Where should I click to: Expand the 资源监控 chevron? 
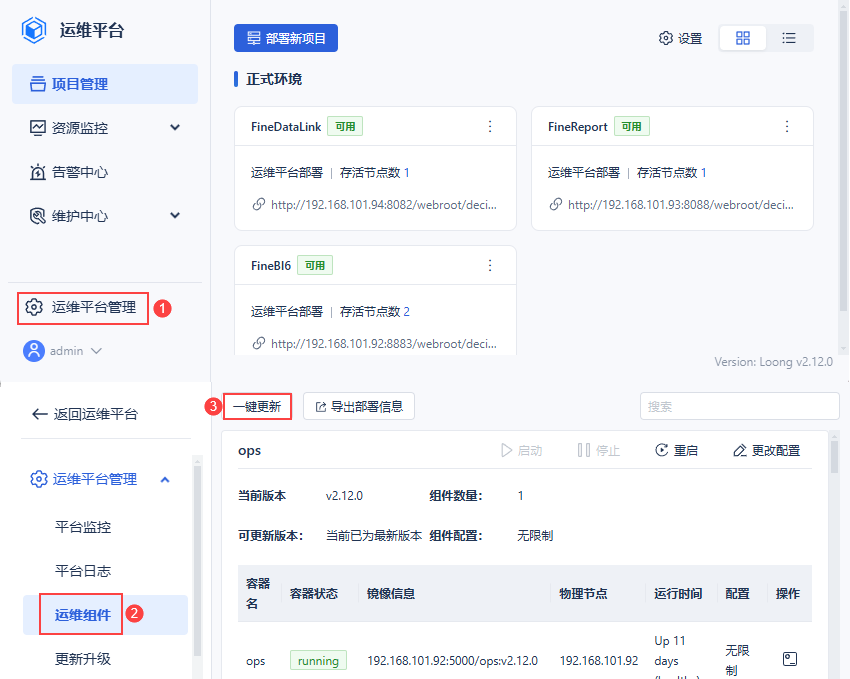(175, 128)
